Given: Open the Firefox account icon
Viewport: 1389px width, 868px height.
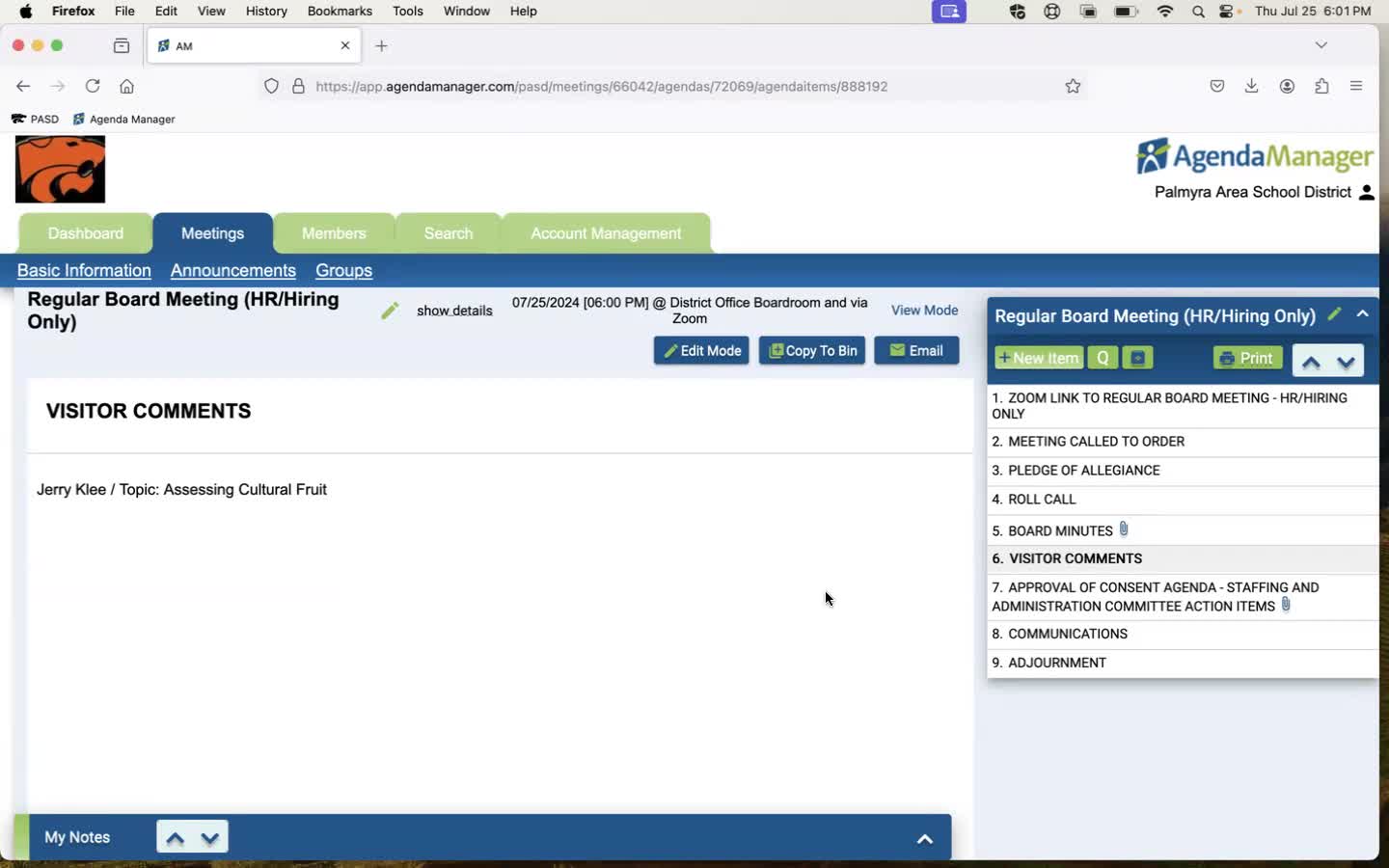Looking at the screenshot, I should point(1287,86).
